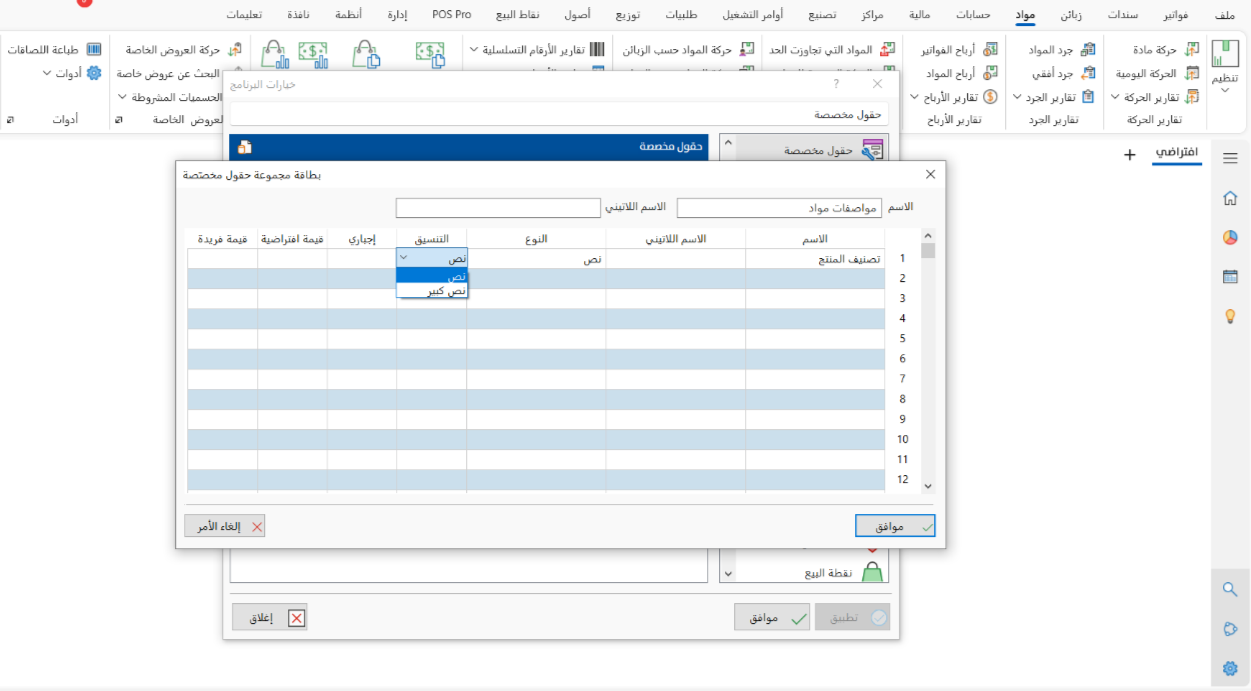Viewport: 1251px width, 691px height.
Task: Open the calendar sidebar icon
Action: click(x=1230, y=276)
